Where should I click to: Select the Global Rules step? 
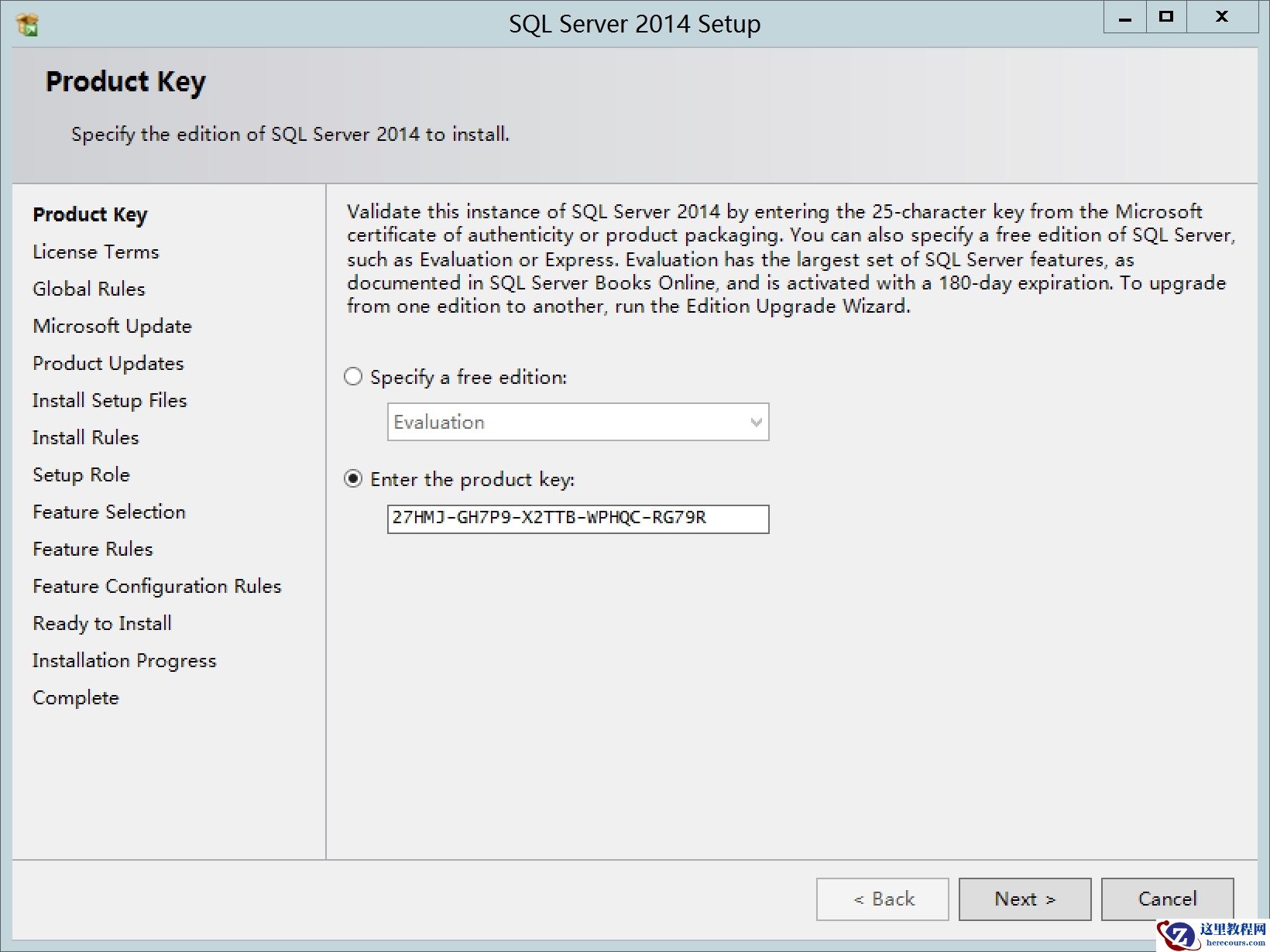(88, 289)
